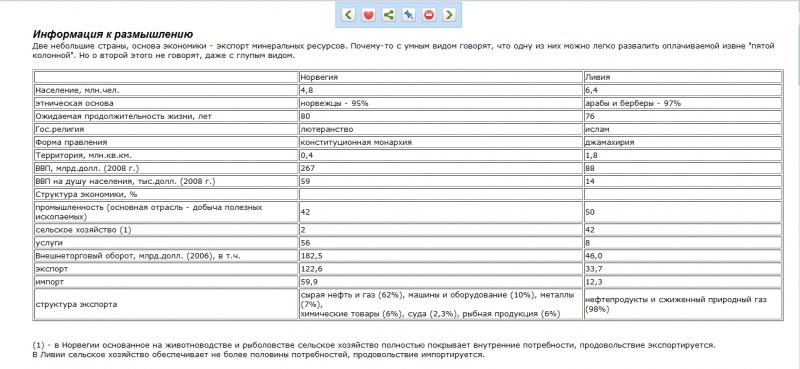Click the heading 'Информация к размышлению'
800x369 pixels.
click(113, 35)
